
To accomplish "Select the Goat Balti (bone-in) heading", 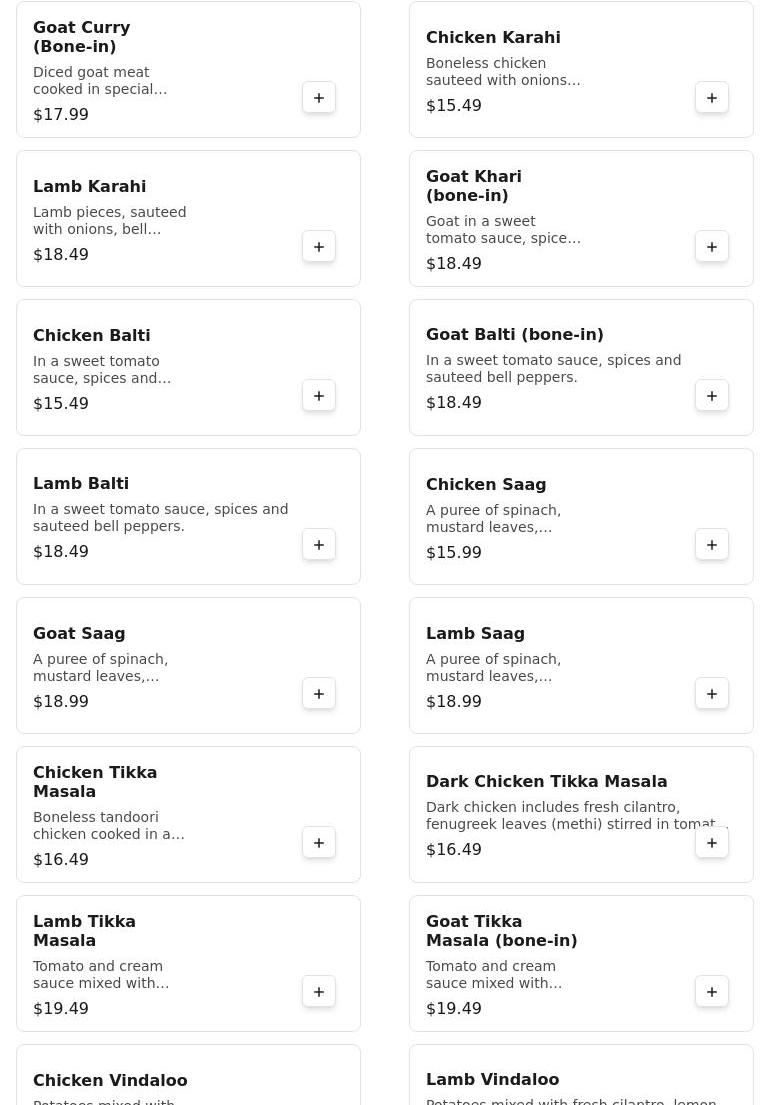I will coord(514,335).
